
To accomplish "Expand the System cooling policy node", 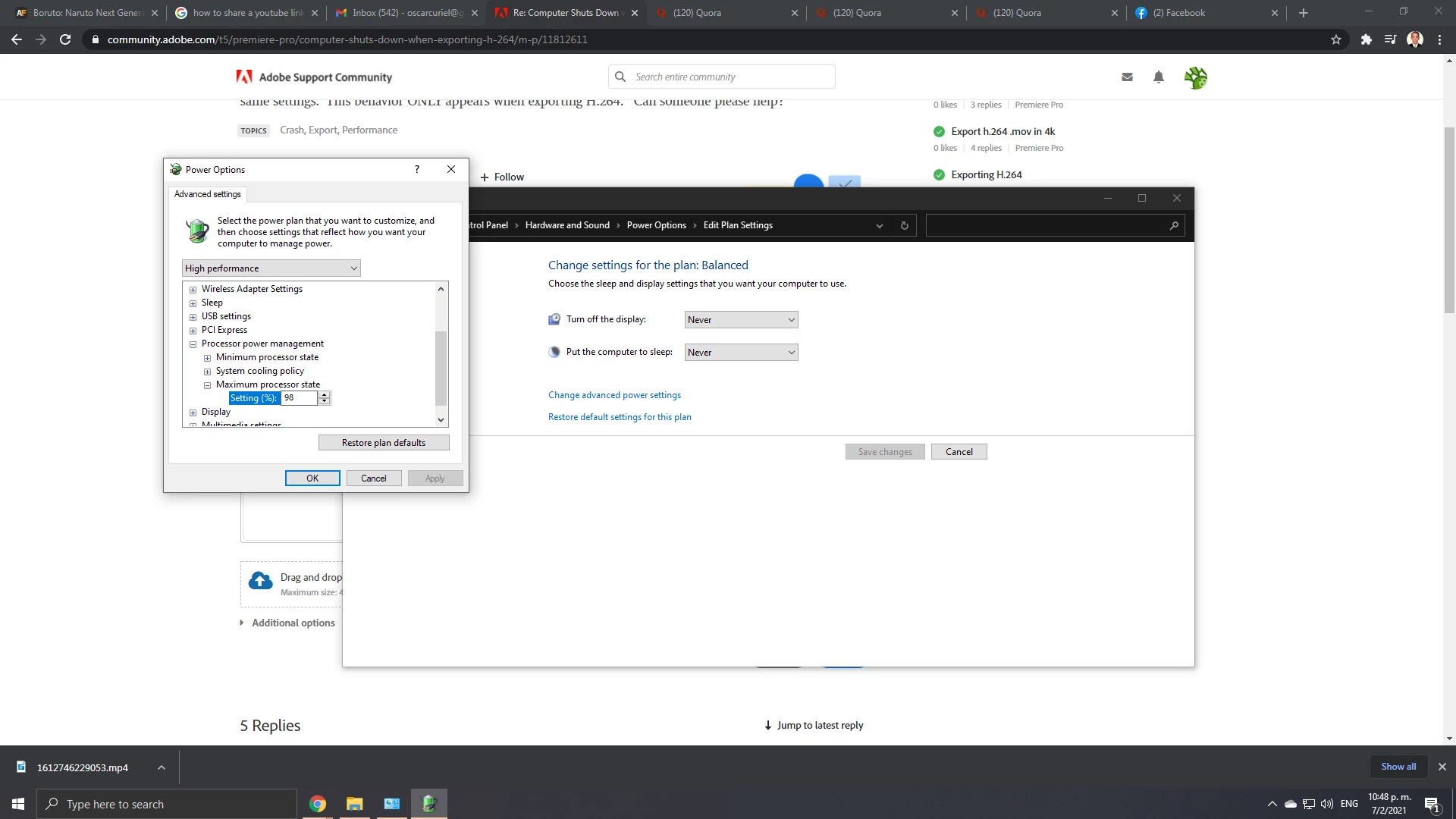I will click(x=207, y=372).
